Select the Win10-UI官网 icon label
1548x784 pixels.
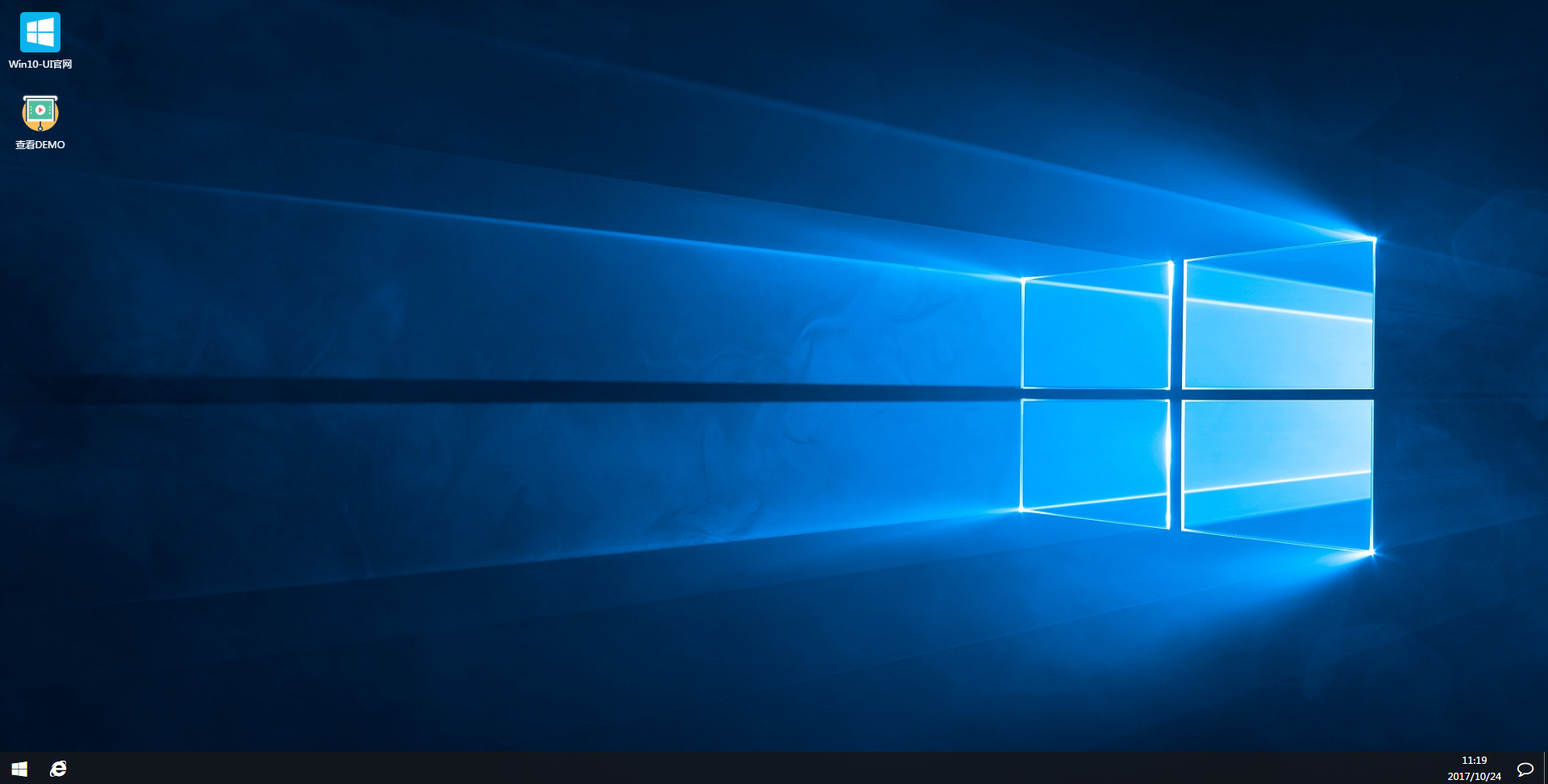40,64
